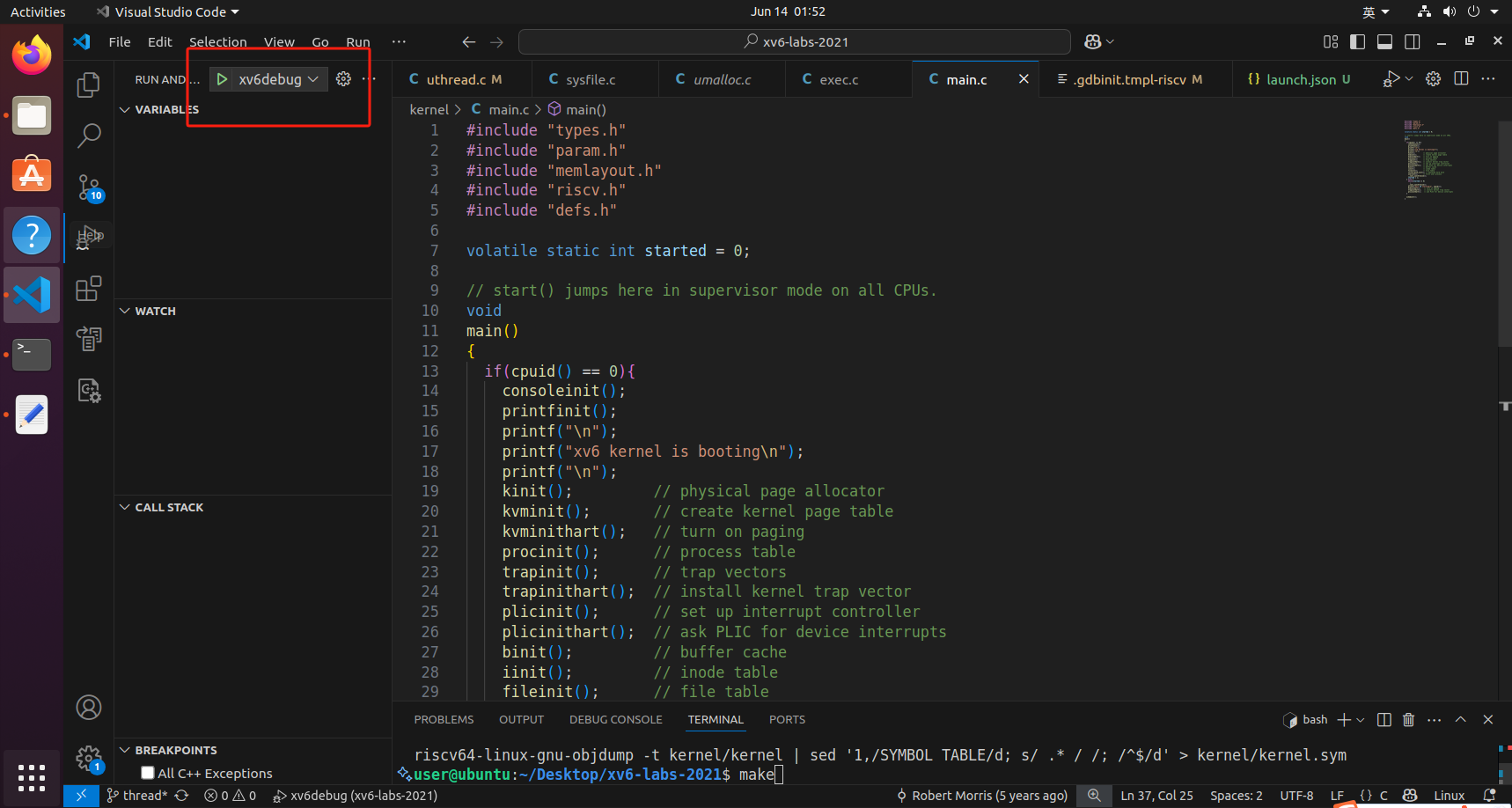Toggle the primary sidebar visibility icon

[x=1357, y=40]
